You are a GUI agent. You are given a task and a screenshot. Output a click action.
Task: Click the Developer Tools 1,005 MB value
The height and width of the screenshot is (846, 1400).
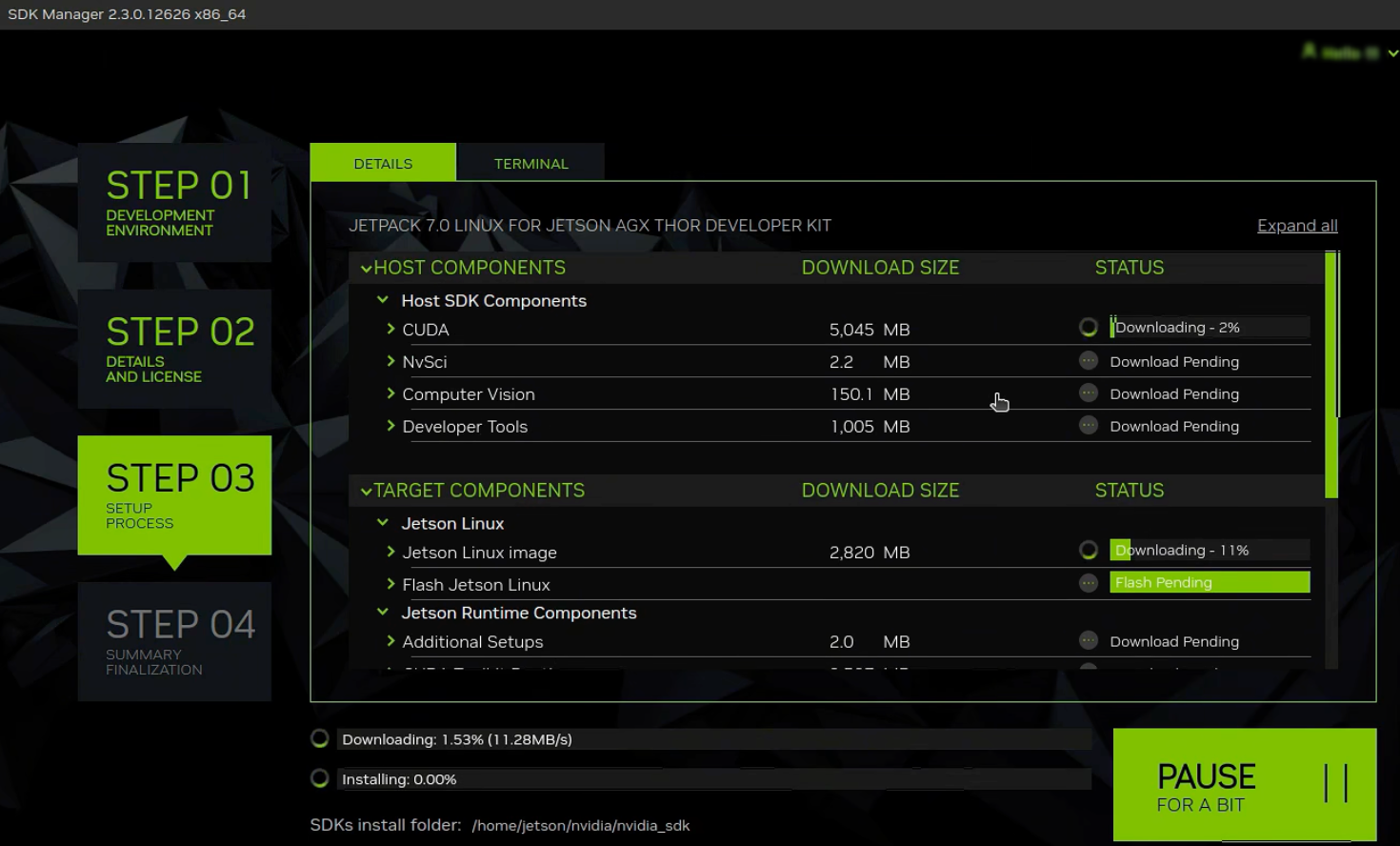point(870,427)
